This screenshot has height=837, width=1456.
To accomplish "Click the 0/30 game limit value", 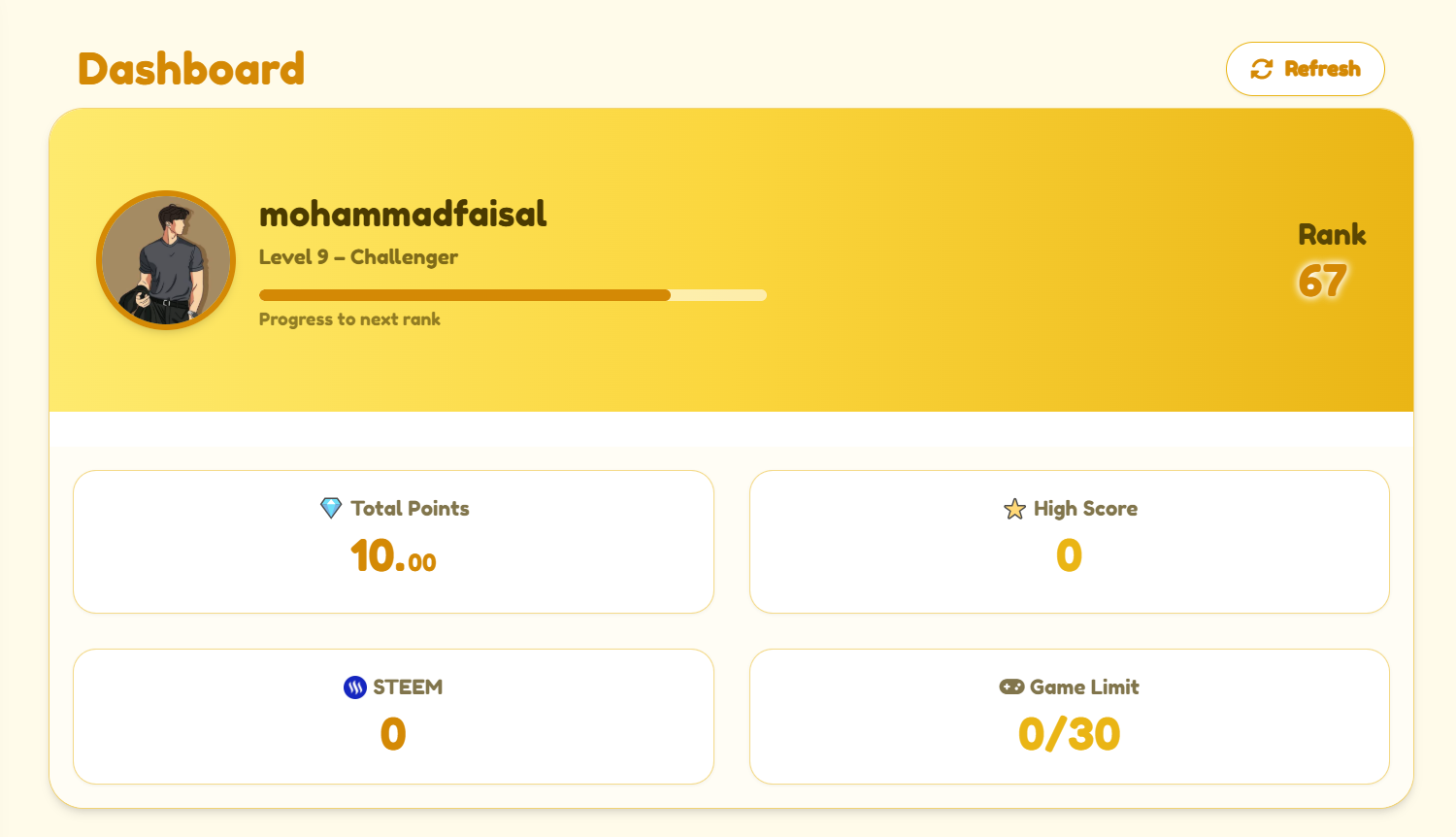I will click(1070, 734).
